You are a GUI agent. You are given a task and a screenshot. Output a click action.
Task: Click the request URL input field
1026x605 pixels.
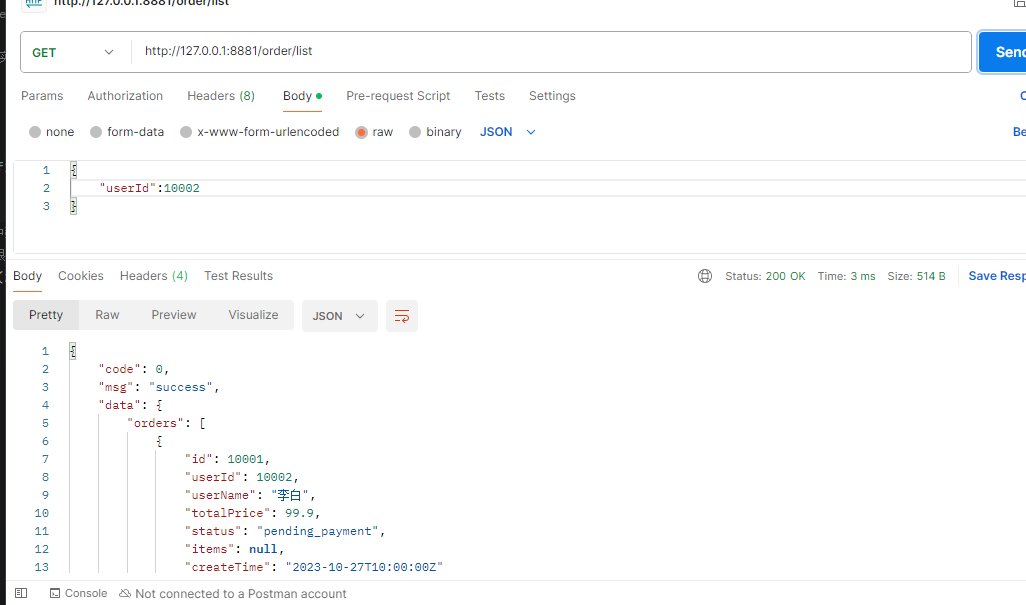click(551, 51)
